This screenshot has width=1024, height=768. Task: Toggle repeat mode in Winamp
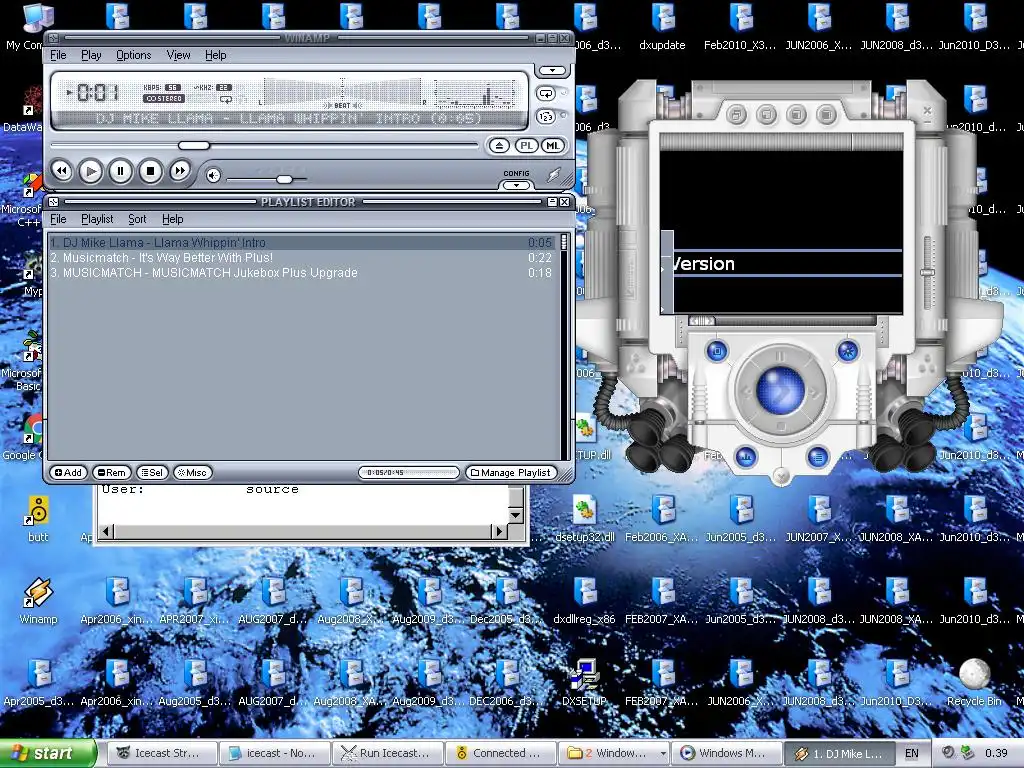click(546, 94)
